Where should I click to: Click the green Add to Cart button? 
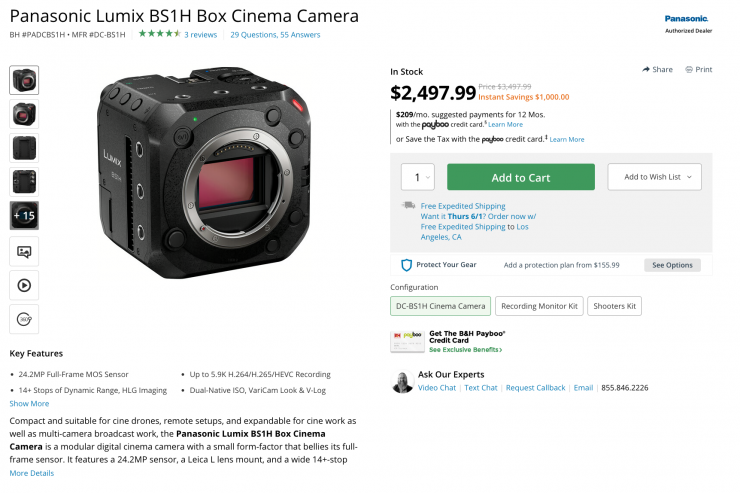coord(520,177)
